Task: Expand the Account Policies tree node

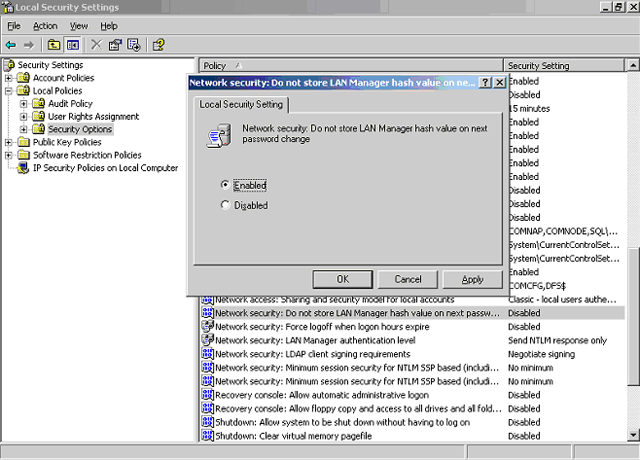Action: coord(9,78)
